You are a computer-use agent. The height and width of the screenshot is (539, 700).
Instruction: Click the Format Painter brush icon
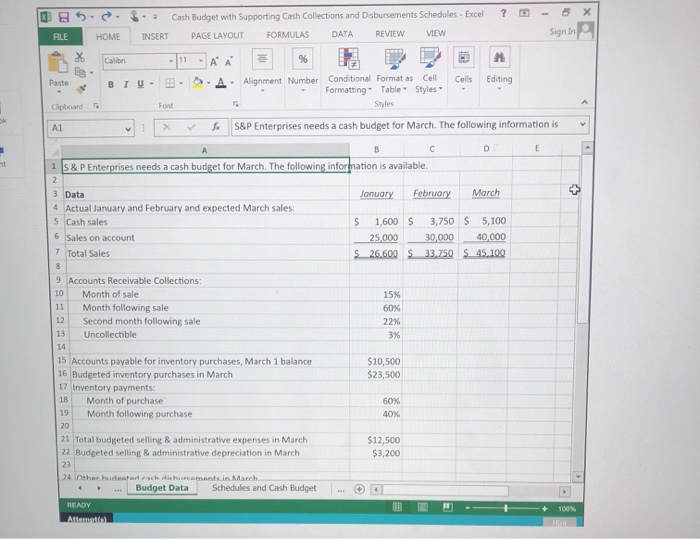coord(81,89)
